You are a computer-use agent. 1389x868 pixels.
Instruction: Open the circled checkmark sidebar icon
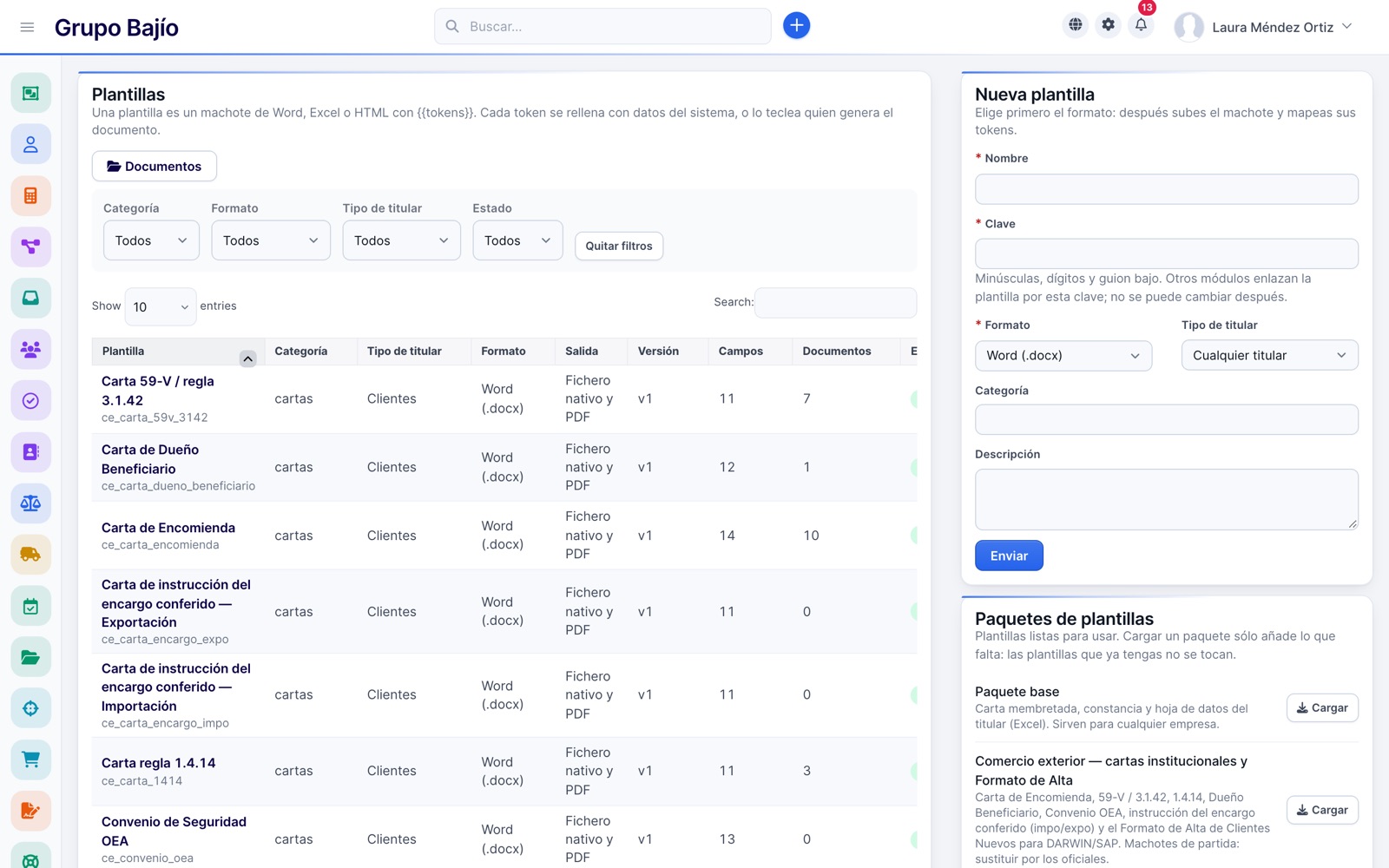30,400
